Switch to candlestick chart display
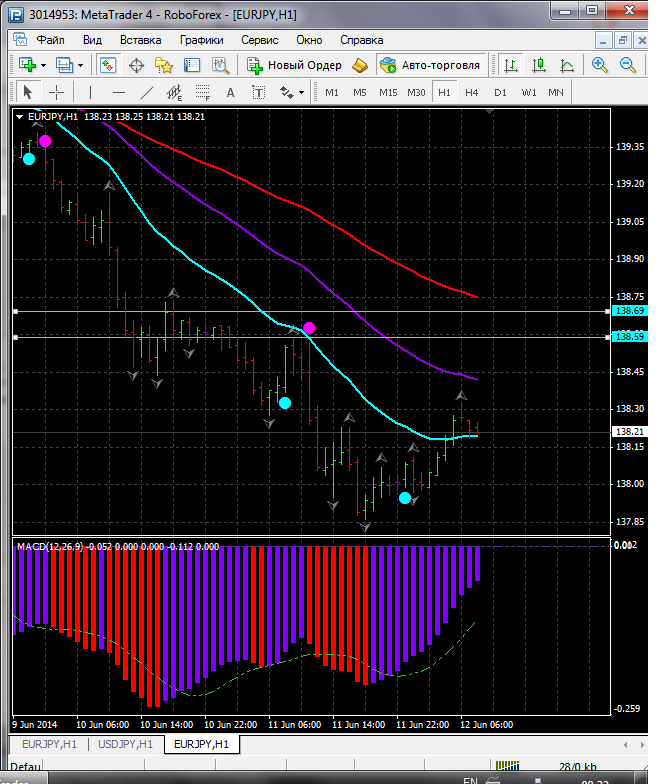 point(538,65)
